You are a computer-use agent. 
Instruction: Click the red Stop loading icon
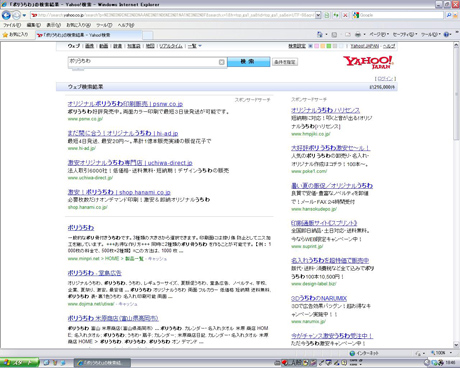pyautogui.click(x=345, y=15)
